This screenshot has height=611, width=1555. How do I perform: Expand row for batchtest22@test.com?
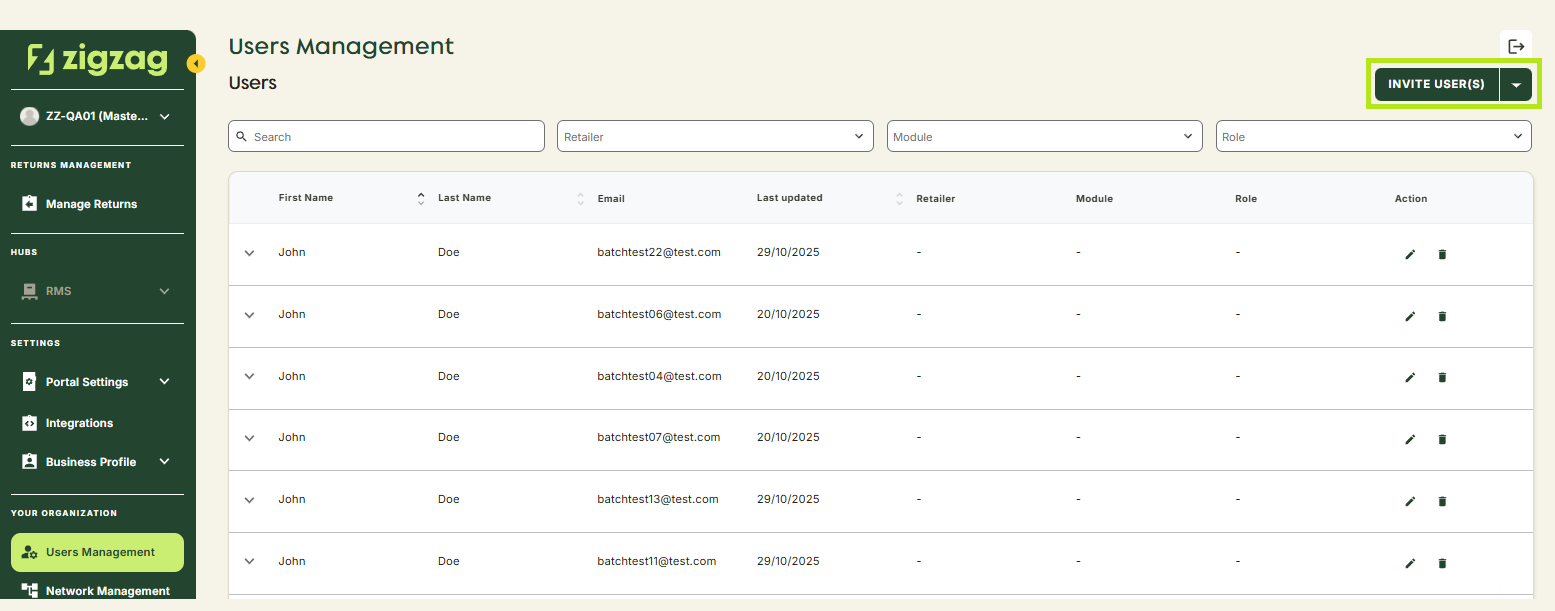250,253
